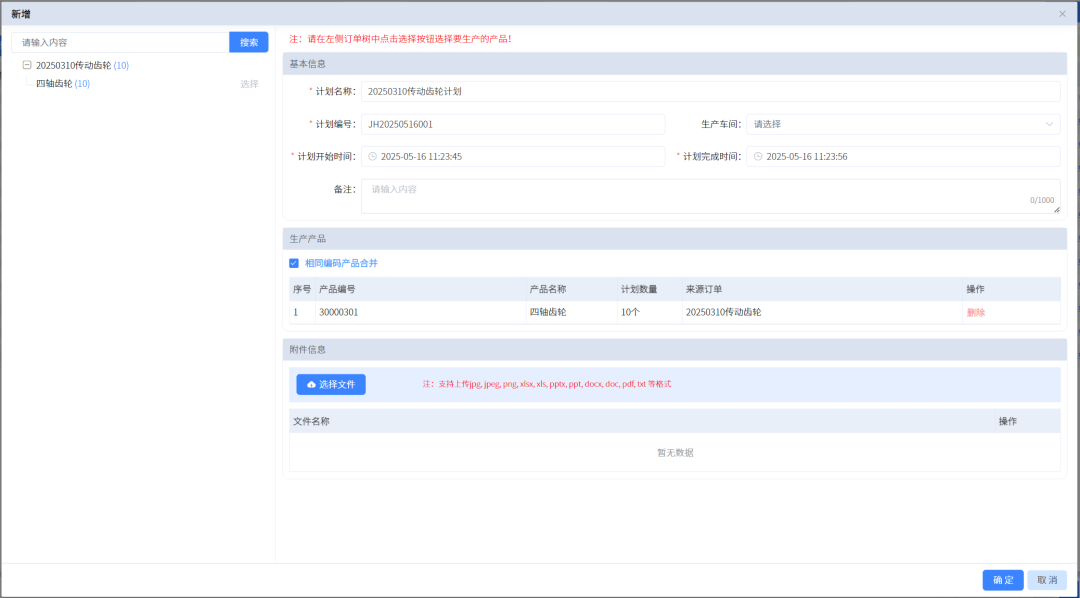Select the 四轴齿轮 tree item

pos(63,83)
